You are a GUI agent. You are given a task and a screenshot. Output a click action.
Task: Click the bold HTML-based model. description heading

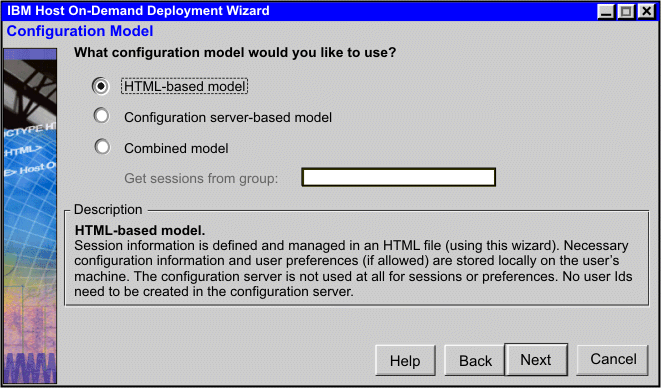coord(140,230)
